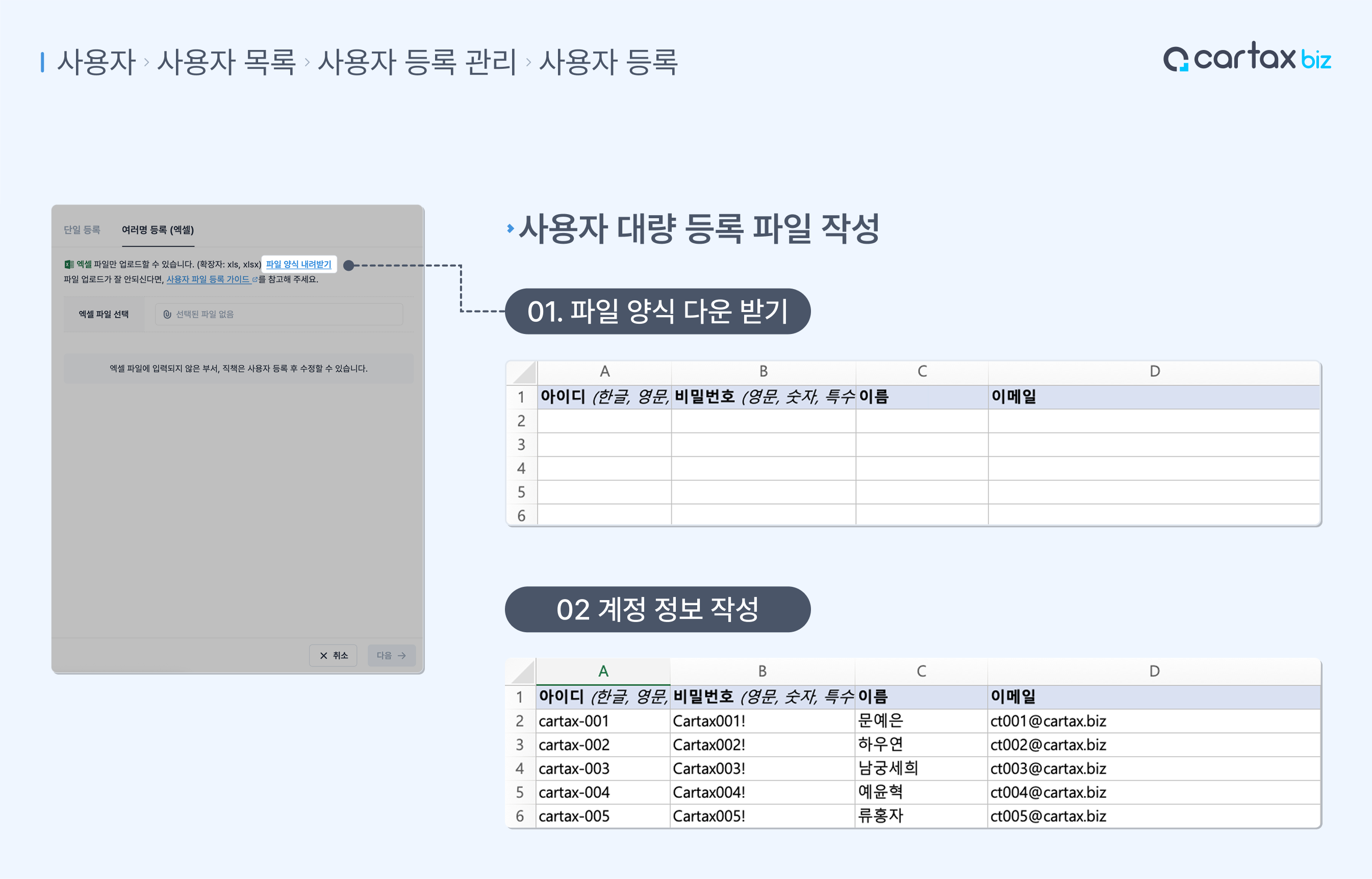
Task: Click the 사용자 목록 breadcrumb
Action: (x=226, y=62)
